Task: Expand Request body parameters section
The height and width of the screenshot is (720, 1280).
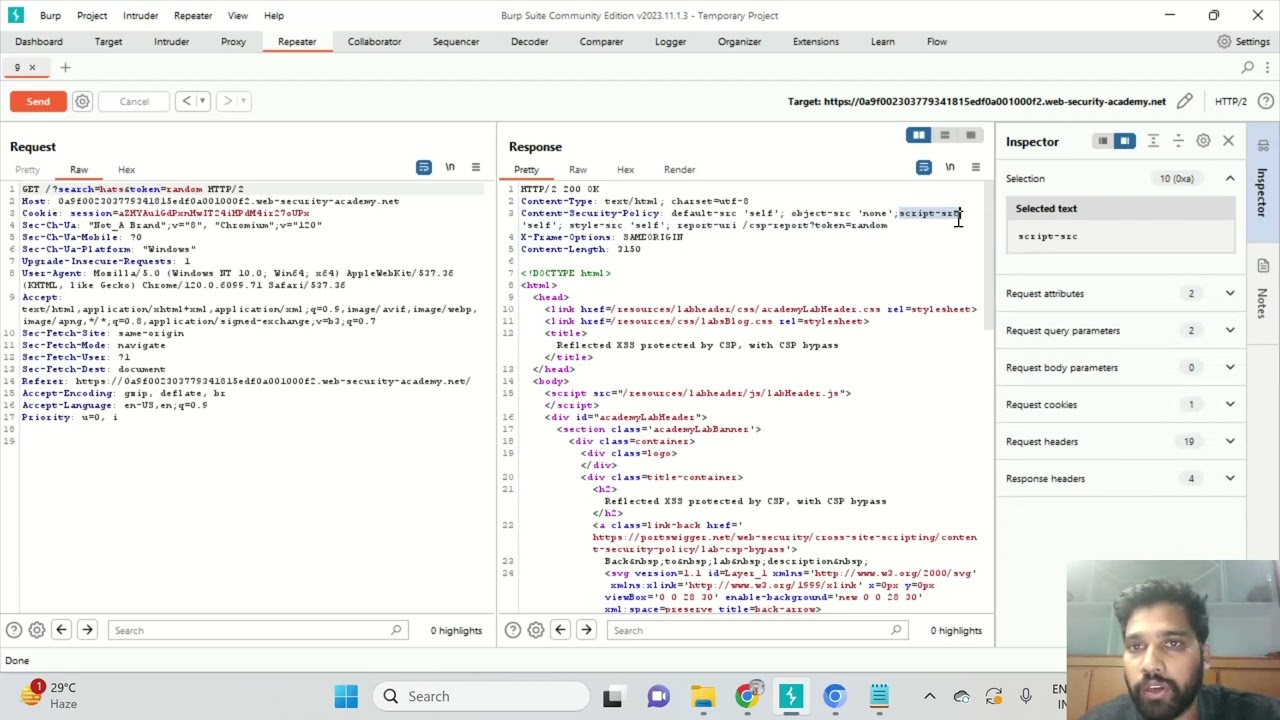Action: [x=1230, y=367]
